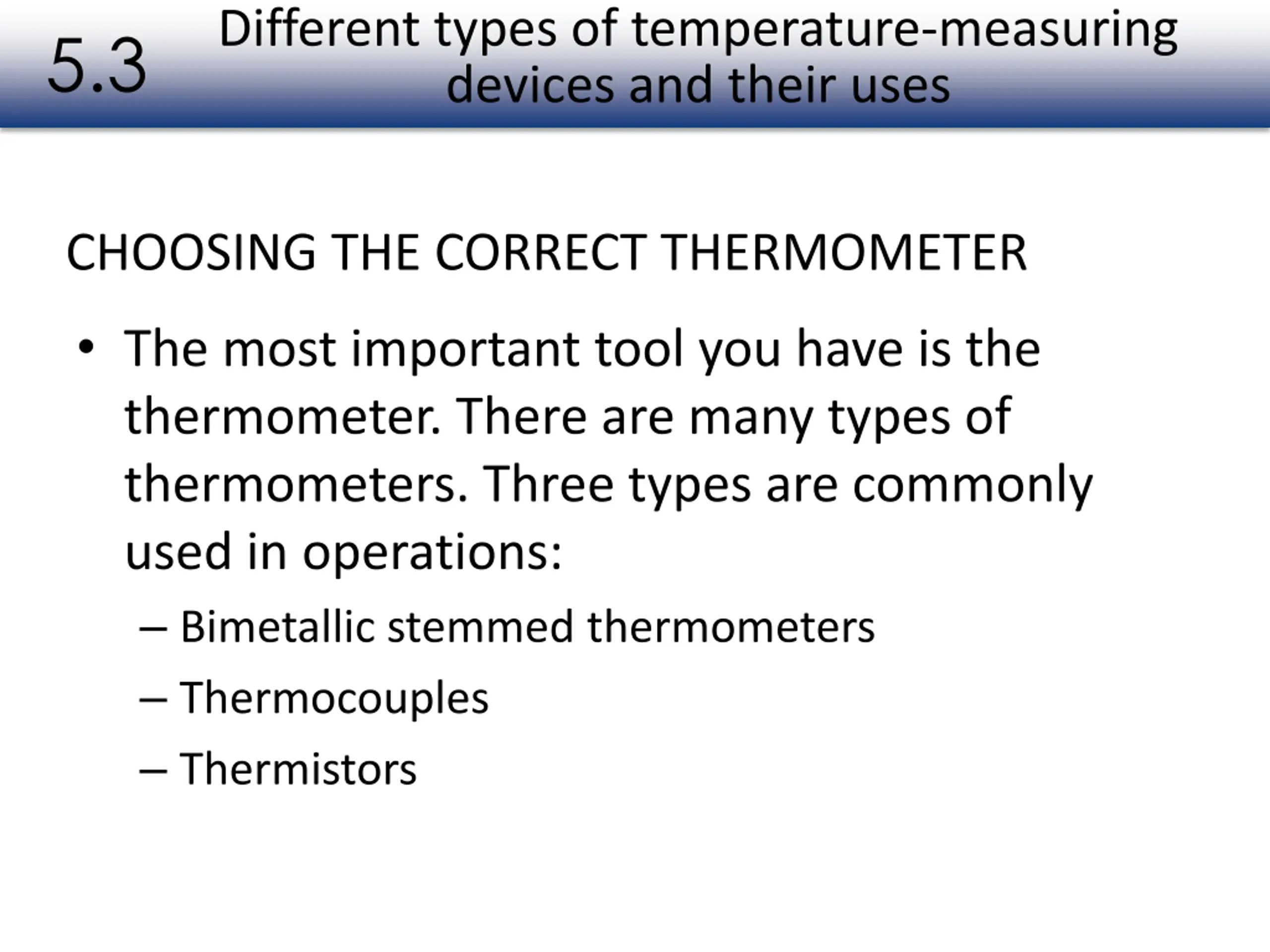Click the line "thermometers. Three types are commonly"
The image size is (1270, 952).
pyautogui.click(x=609, y=484)
